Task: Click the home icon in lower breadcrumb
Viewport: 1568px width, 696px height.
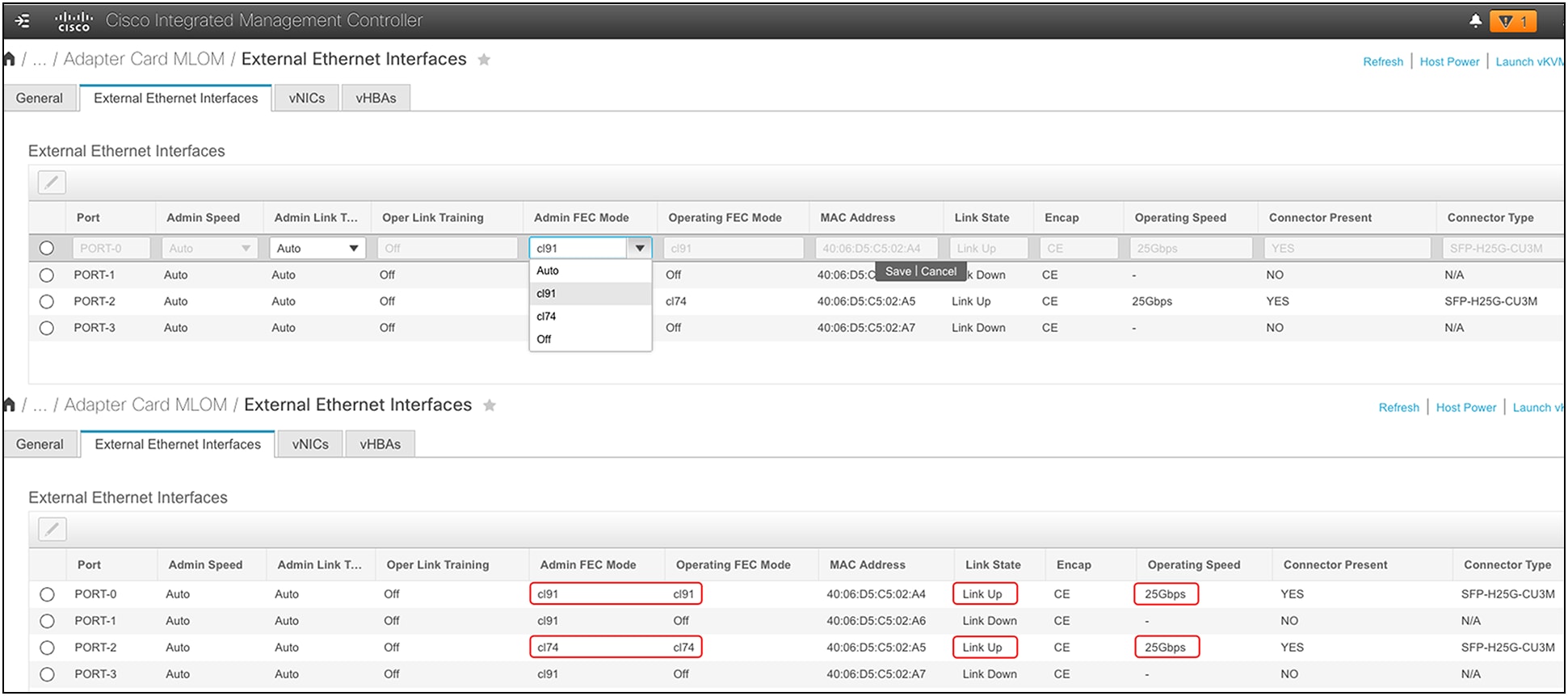Action: [10, 405]
